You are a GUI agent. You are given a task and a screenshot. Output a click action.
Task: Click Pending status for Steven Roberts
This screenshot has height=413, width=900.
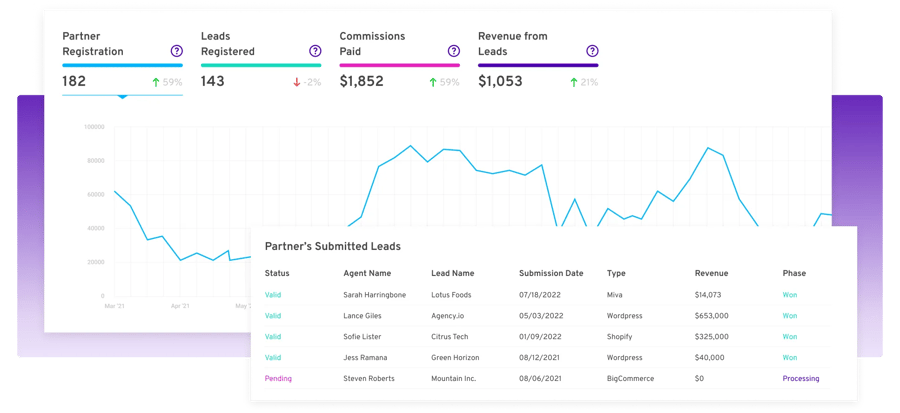tap(278, 379)
